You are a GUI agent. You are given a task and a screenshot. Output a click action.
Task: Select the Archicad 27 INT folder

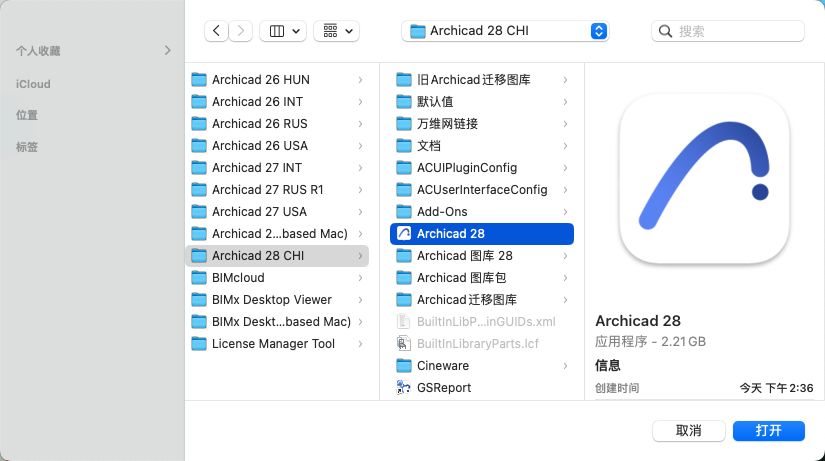point(277,168)
